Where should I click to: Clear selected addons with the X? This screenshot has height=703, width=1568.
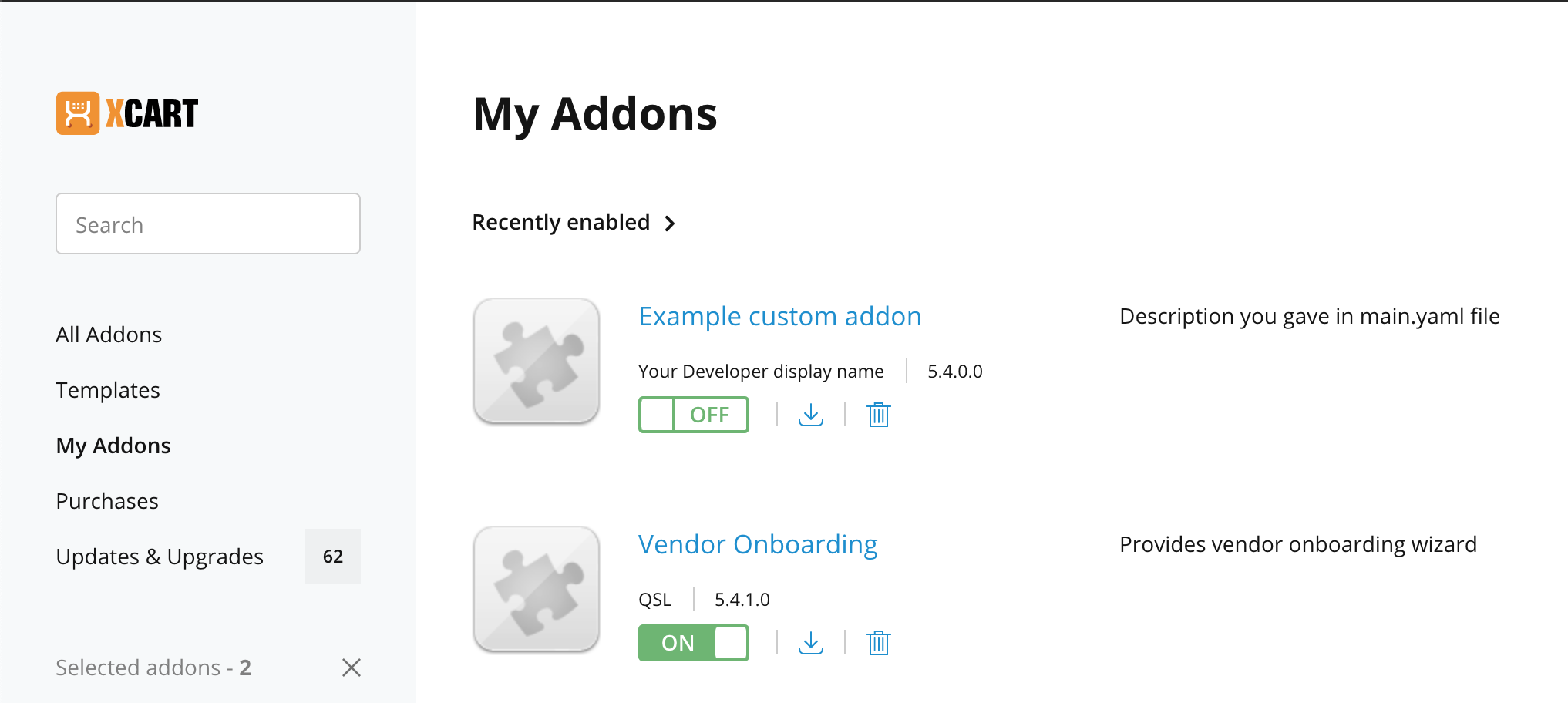click(x=352, y=668)
